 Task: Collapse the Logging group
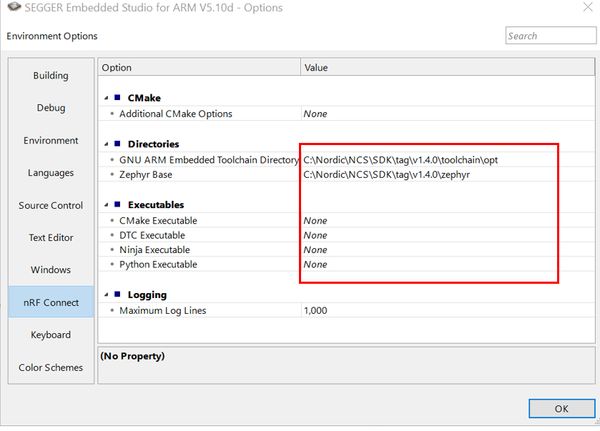[106, 295]
